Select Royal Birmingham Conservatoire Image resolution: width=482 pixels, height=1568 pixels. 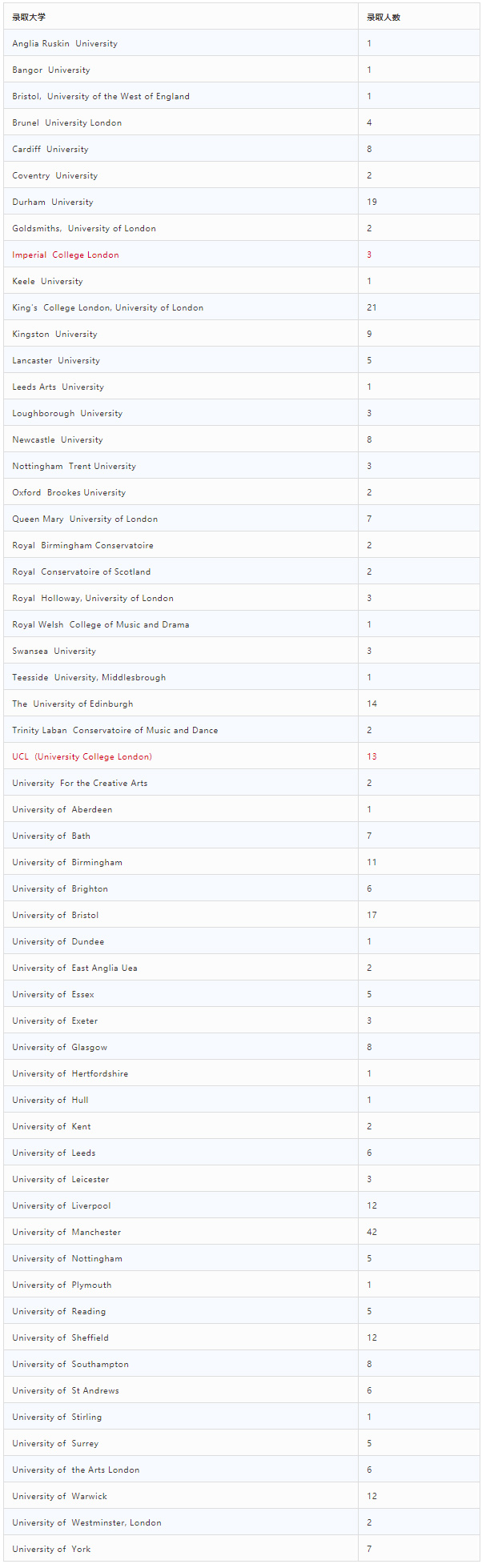[x=82, y=545]
